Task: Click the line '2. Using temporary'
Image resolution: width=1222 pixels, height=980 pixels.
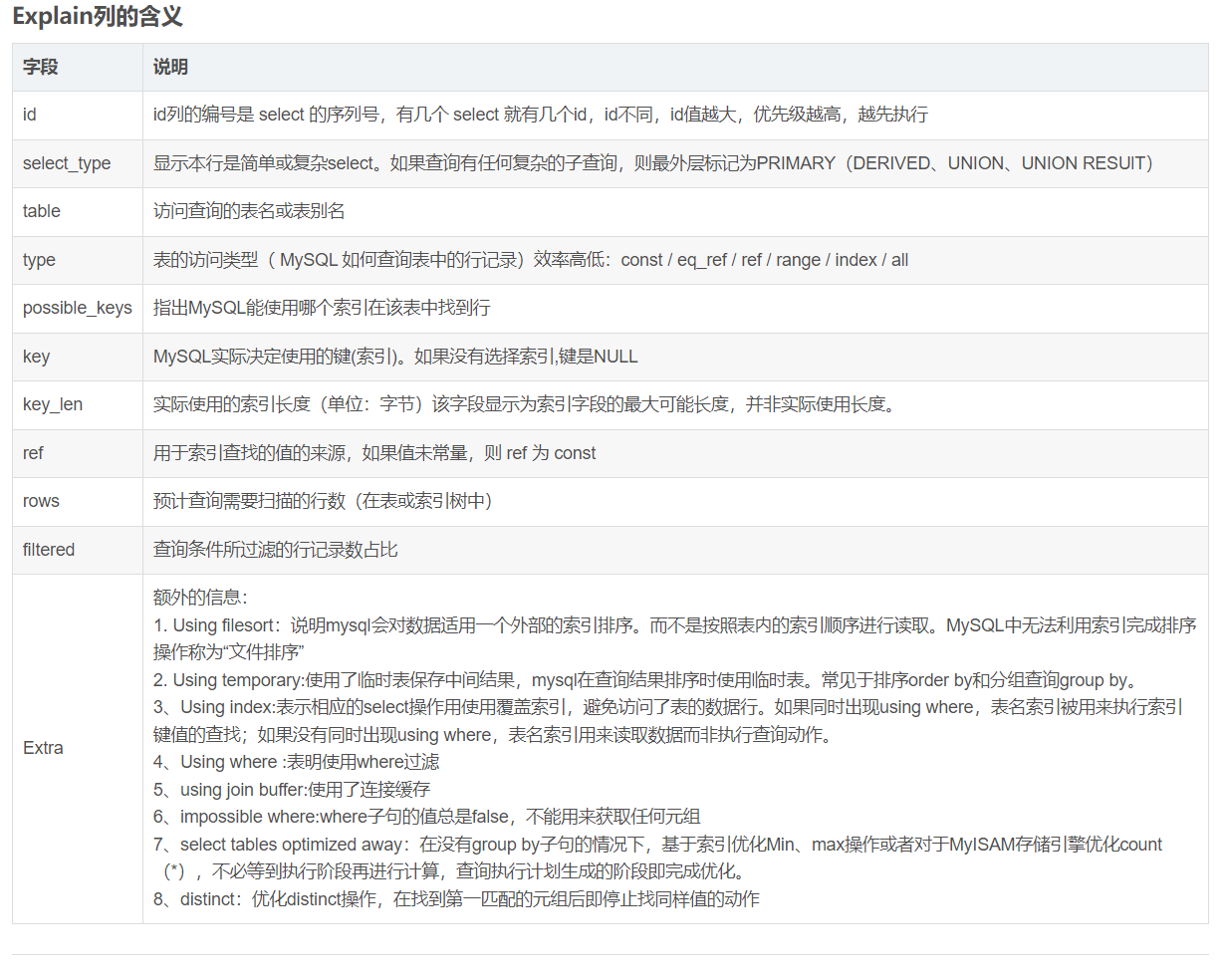Action: coord(645,680)
